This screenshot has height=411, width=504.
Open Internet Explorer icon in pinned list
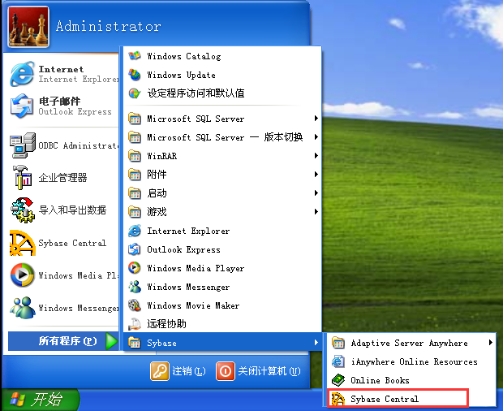click(22, 74)
